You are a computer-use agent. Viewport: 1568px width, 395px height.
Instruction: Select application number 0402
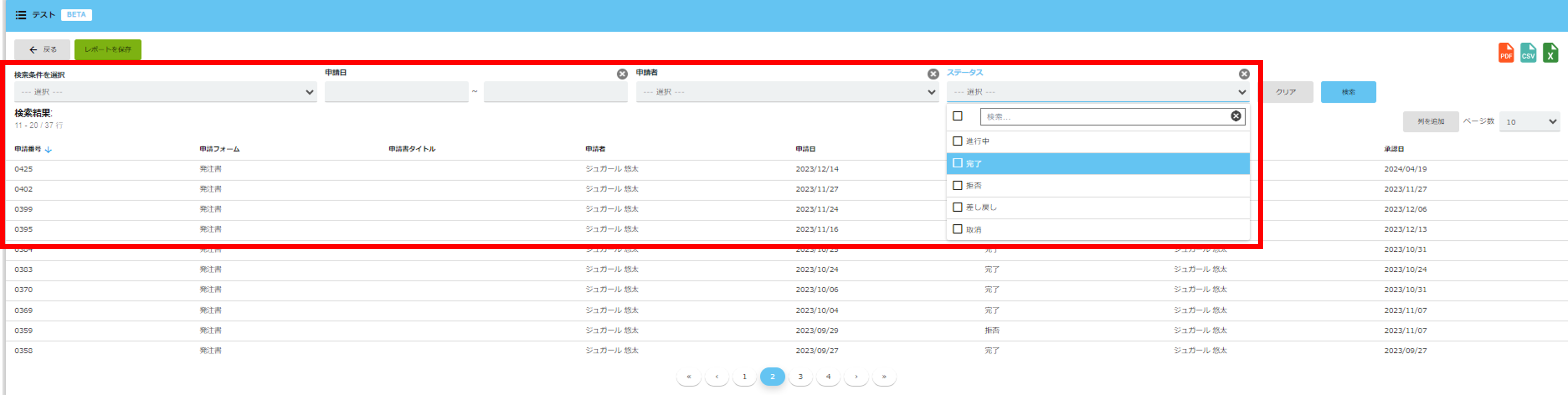coord(24,189)
